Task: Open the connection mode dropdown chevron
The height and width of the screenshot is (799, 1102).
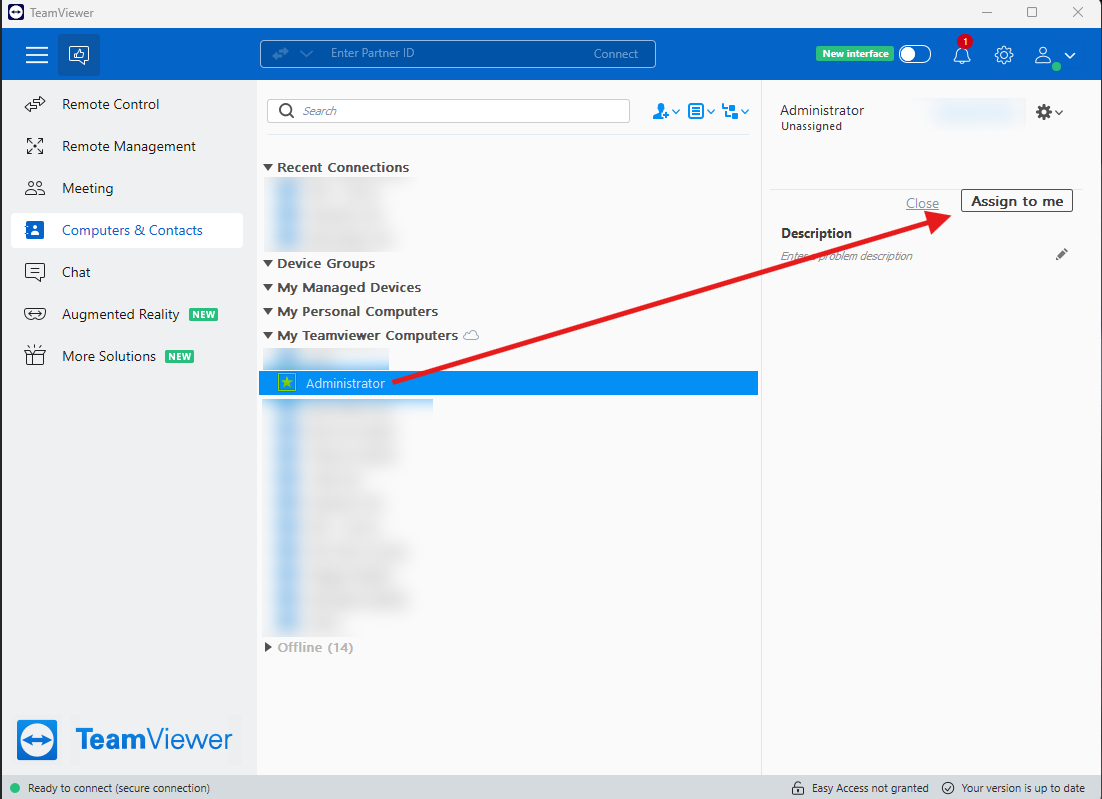Action: point(306,53)
